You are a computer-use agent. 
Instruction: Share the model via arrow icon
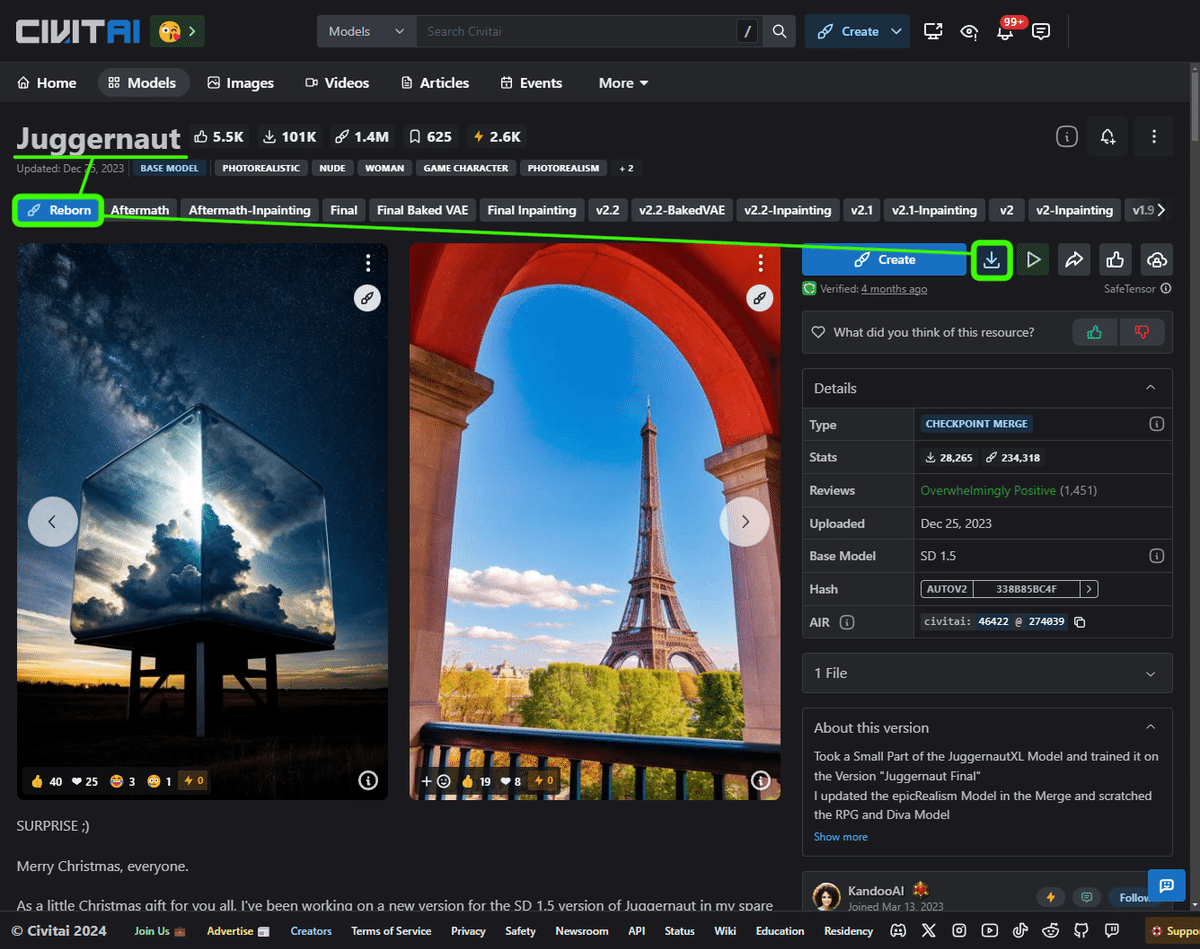1074,260
